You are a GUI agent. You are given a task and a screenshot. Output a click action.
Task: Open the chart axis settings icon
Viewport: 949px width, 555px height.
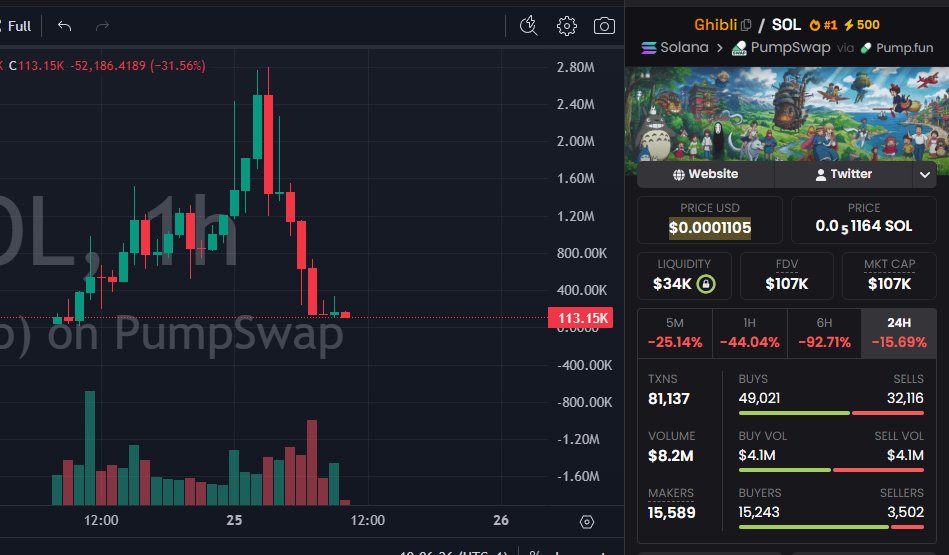tap(586, 522)
